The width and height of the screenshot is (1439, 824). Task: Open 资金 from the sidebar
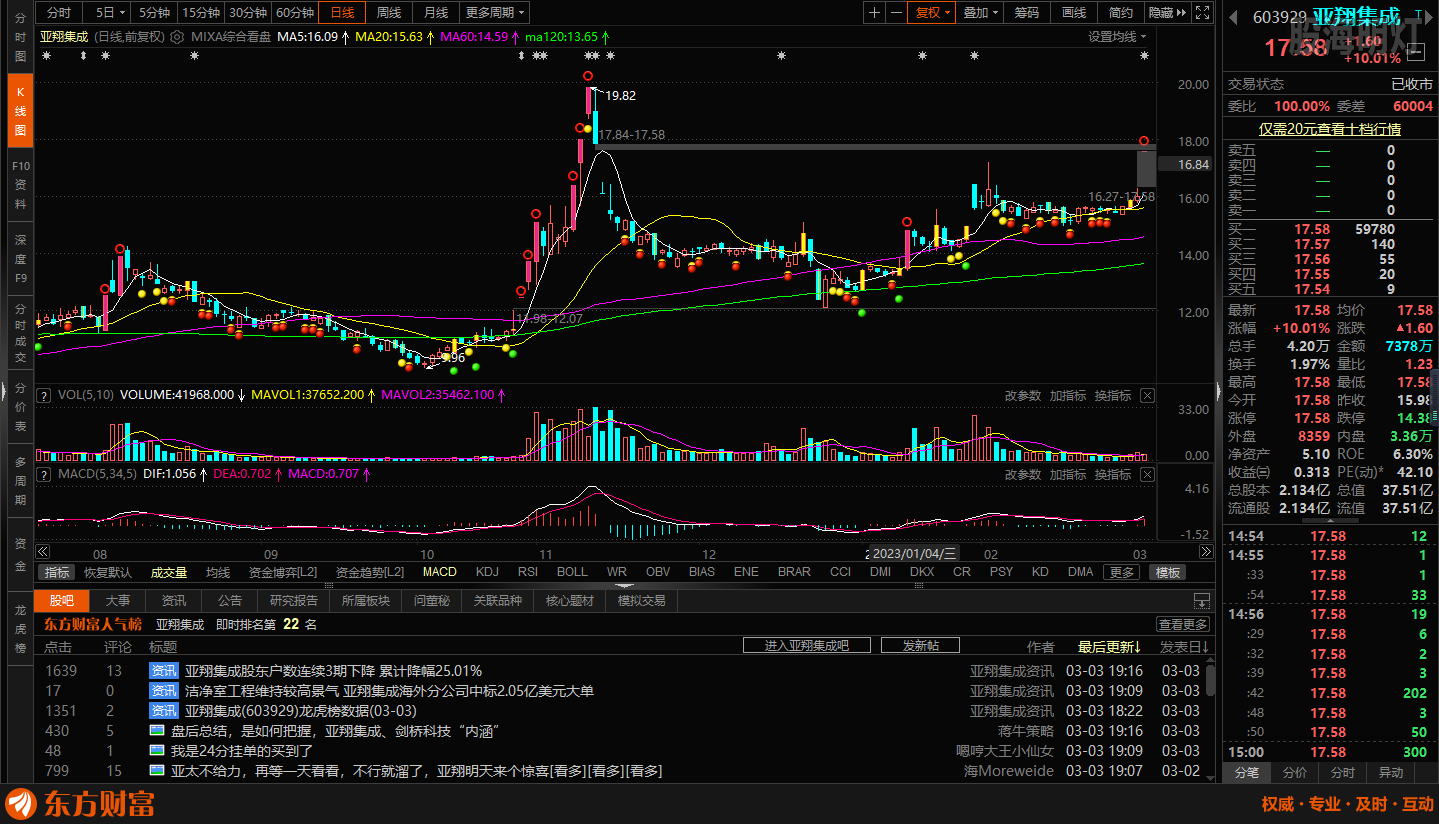(x=20, y=554)
